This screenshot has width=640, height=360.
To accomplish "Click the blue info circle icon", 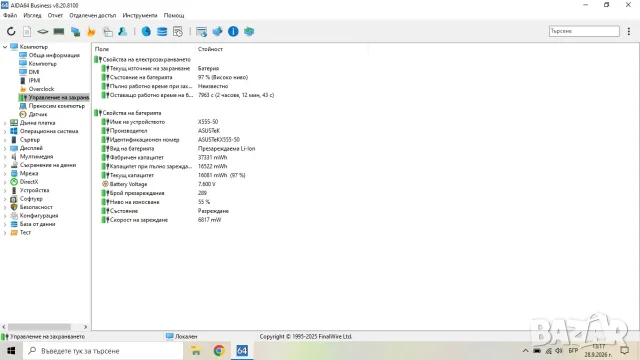I will 233,31.
